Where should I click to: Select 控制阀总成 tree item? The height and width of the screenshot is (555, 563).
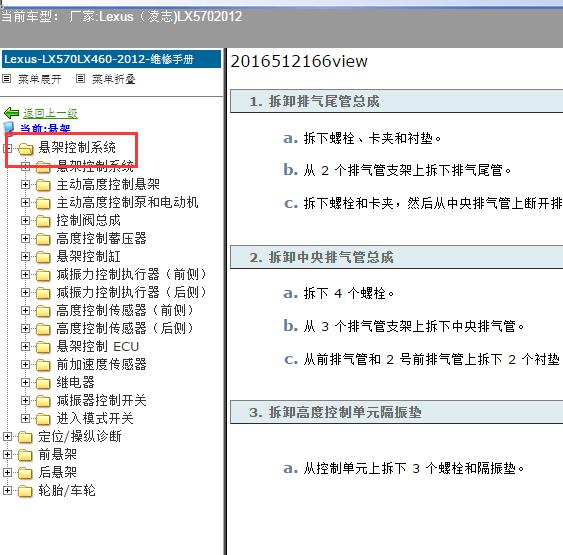(x=89, y=220)
